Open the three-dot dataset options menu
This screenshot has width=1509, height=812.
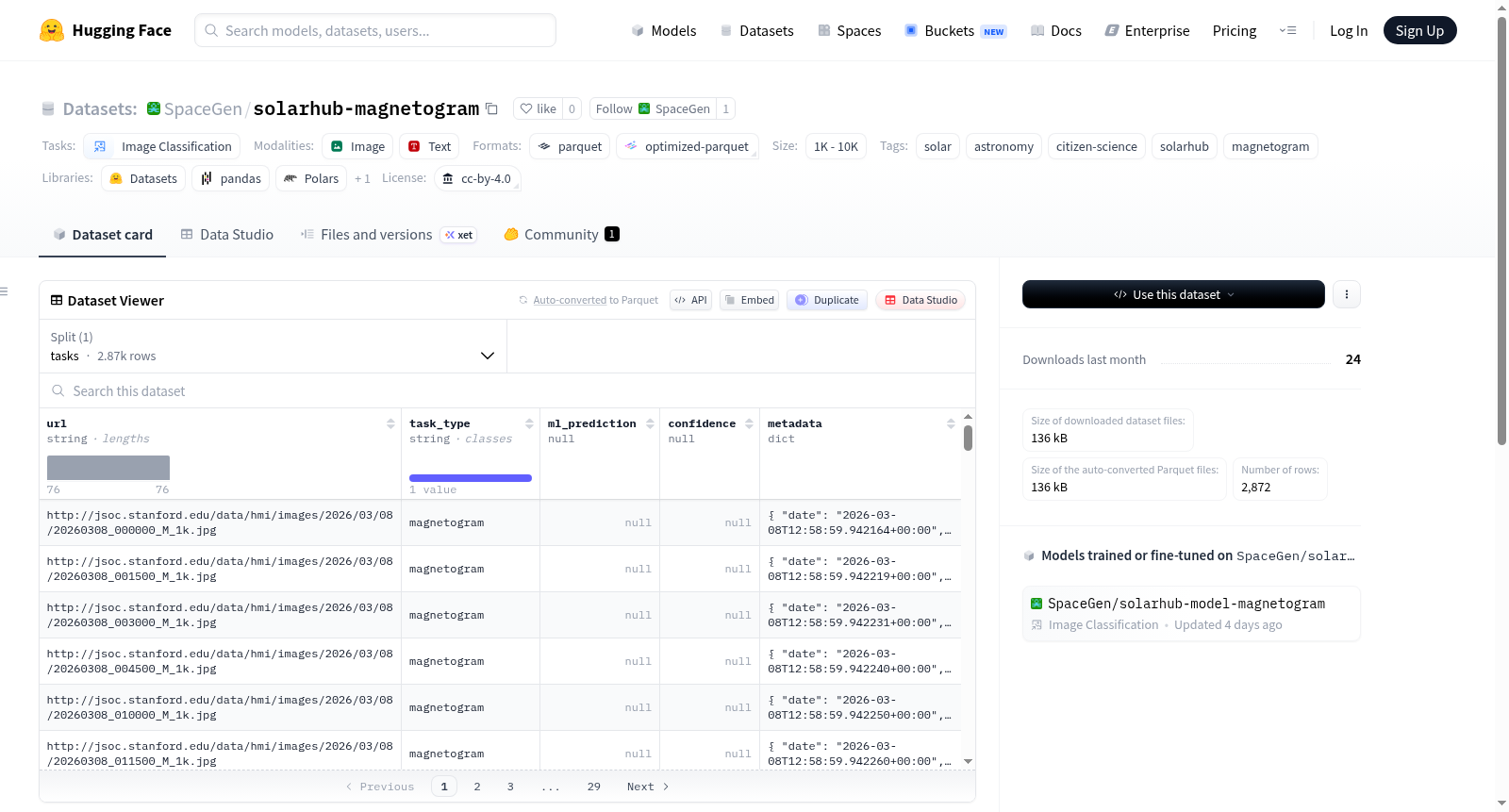(1347, 294)
